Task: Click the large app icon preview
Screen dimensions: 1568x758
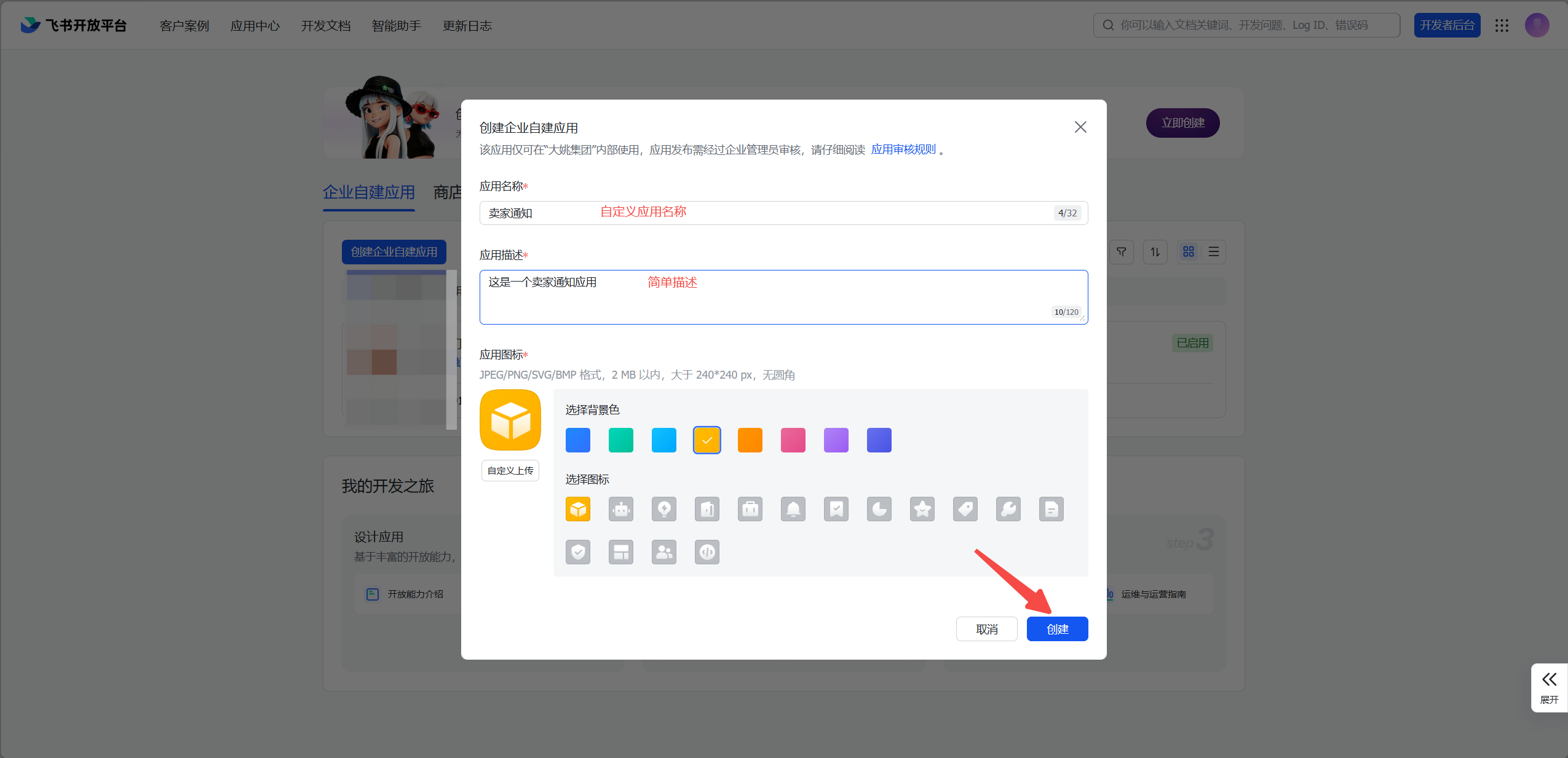Action: point(510,420)
